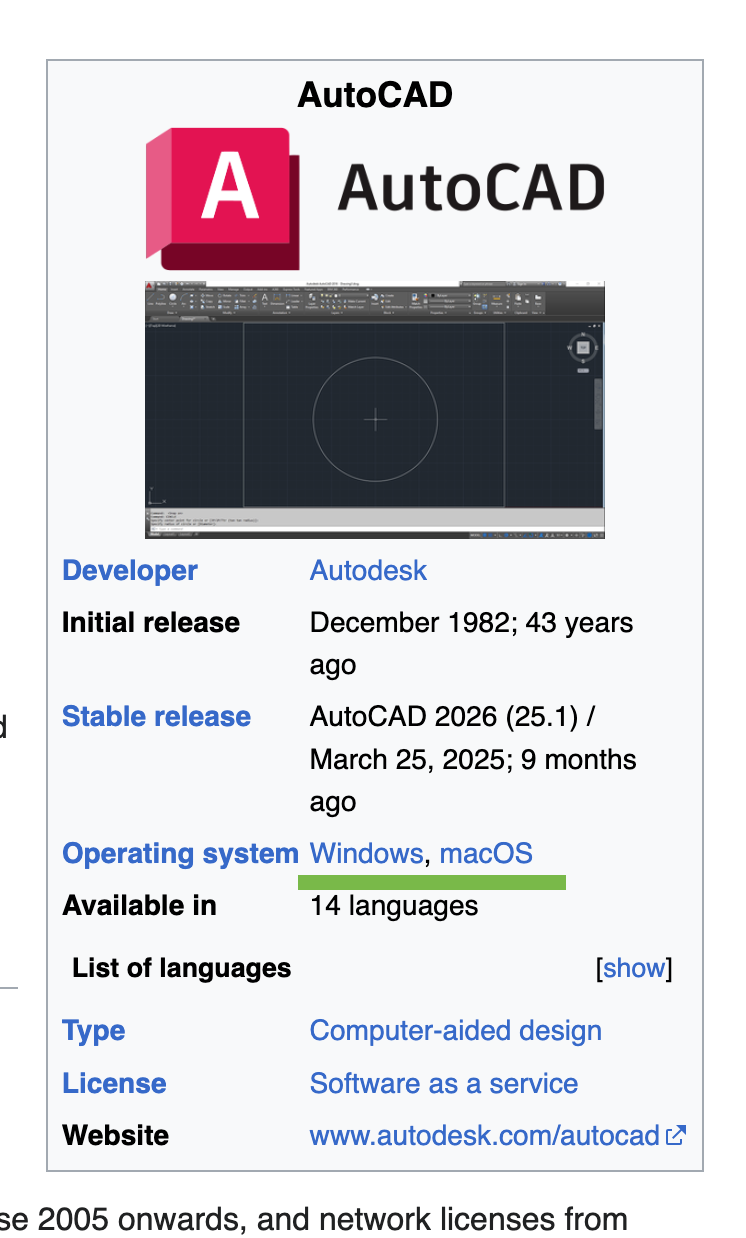Viewport: 746px width, 1238px height.
Task: Open the AutoCAD interface screenshot thumbnail
Action: (x=375, y=410)
